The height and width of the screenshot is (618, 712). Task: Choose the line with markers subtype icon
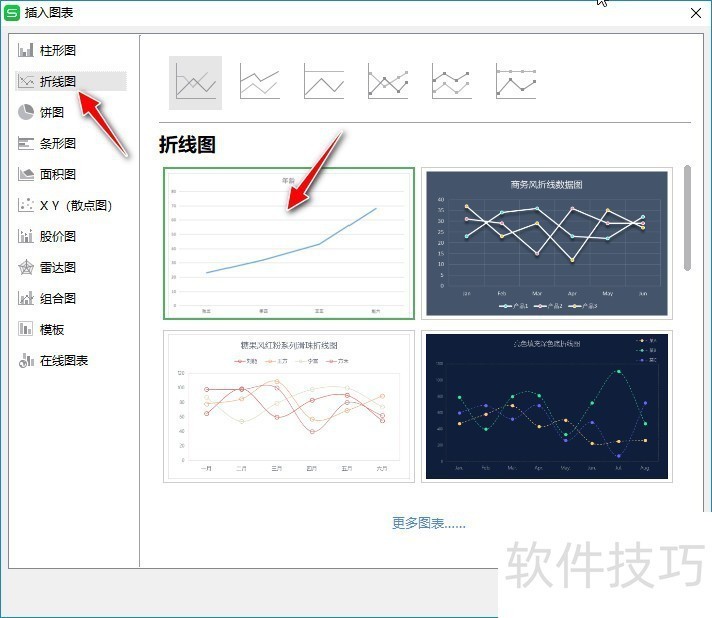coord(387,83)
